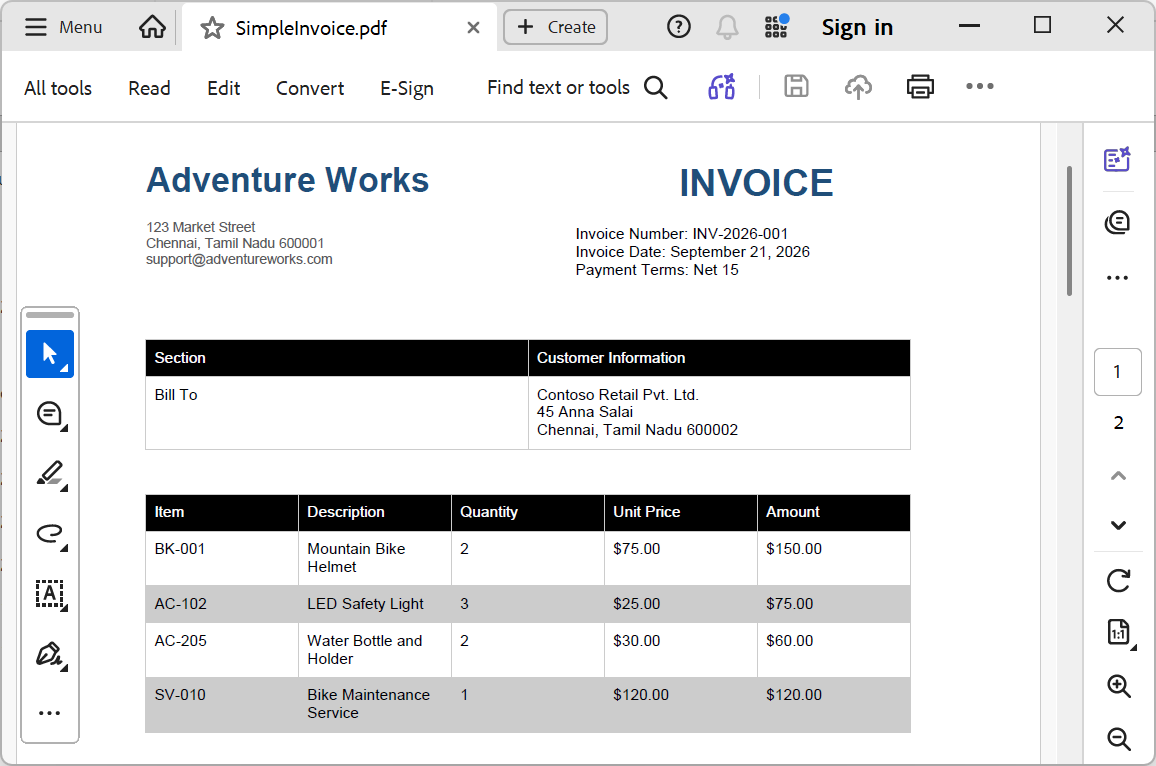Open the hamburger Menu
Image resolution: width=1156 pixels, height=766 pixels.
click(x=63, y=27)
